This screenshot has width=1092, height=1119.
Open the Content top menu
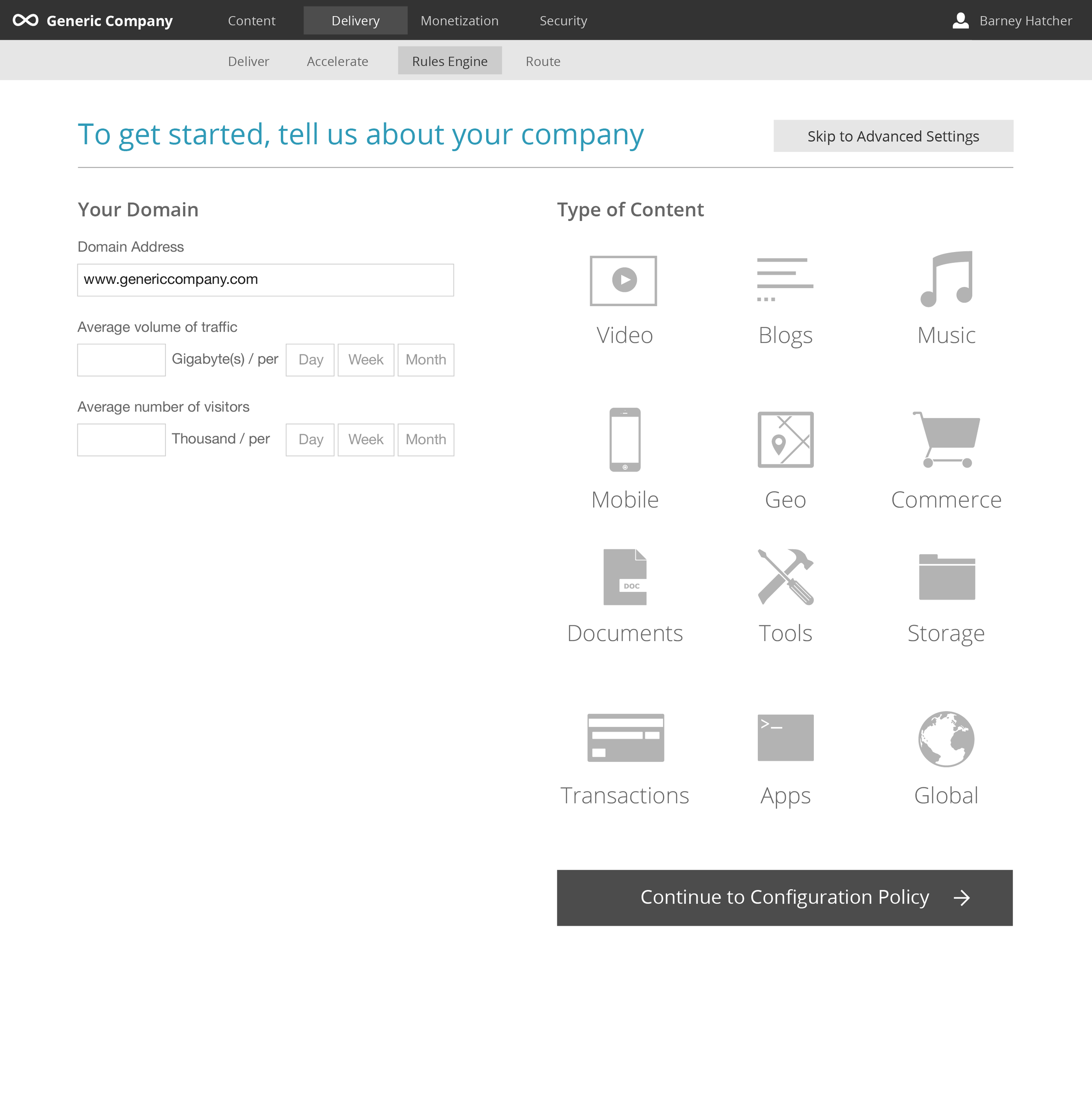(x=252, y=21)
